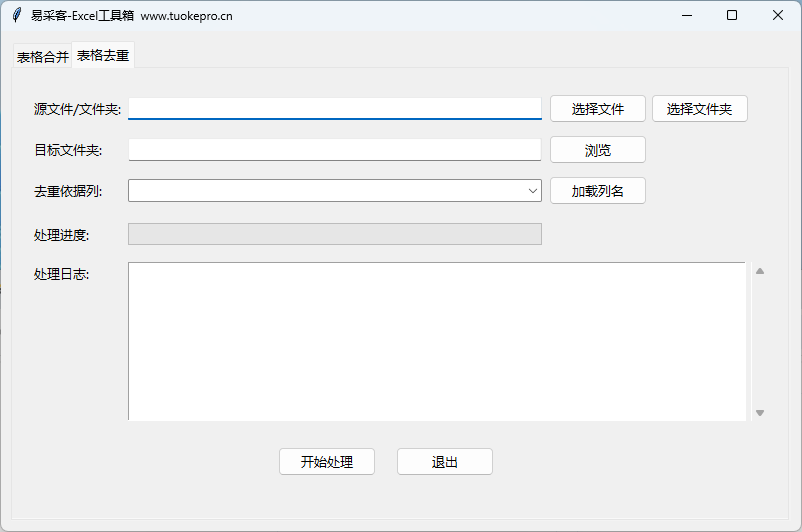Viewport: 802px width, 532px height.
Task: Focus the 目标文件夹 text field
Action: (335, 149)
